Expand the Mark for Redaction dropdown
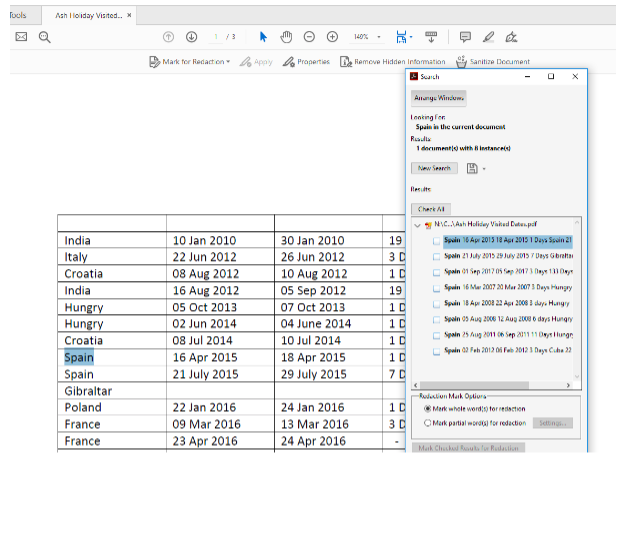637x556 pixels. pyautogui.click(x=228, y=62)
